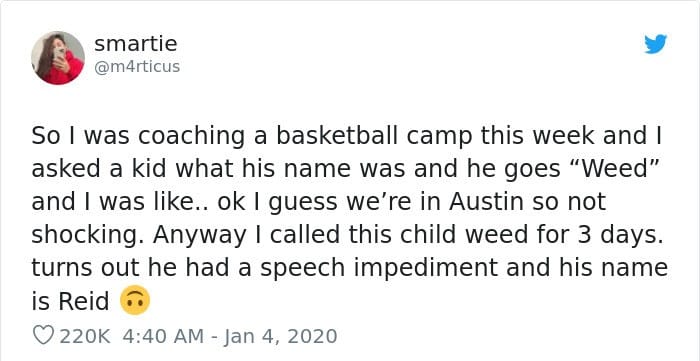View the 220K likes count
Screen dimensions: 700x361
tap(85, 336)
